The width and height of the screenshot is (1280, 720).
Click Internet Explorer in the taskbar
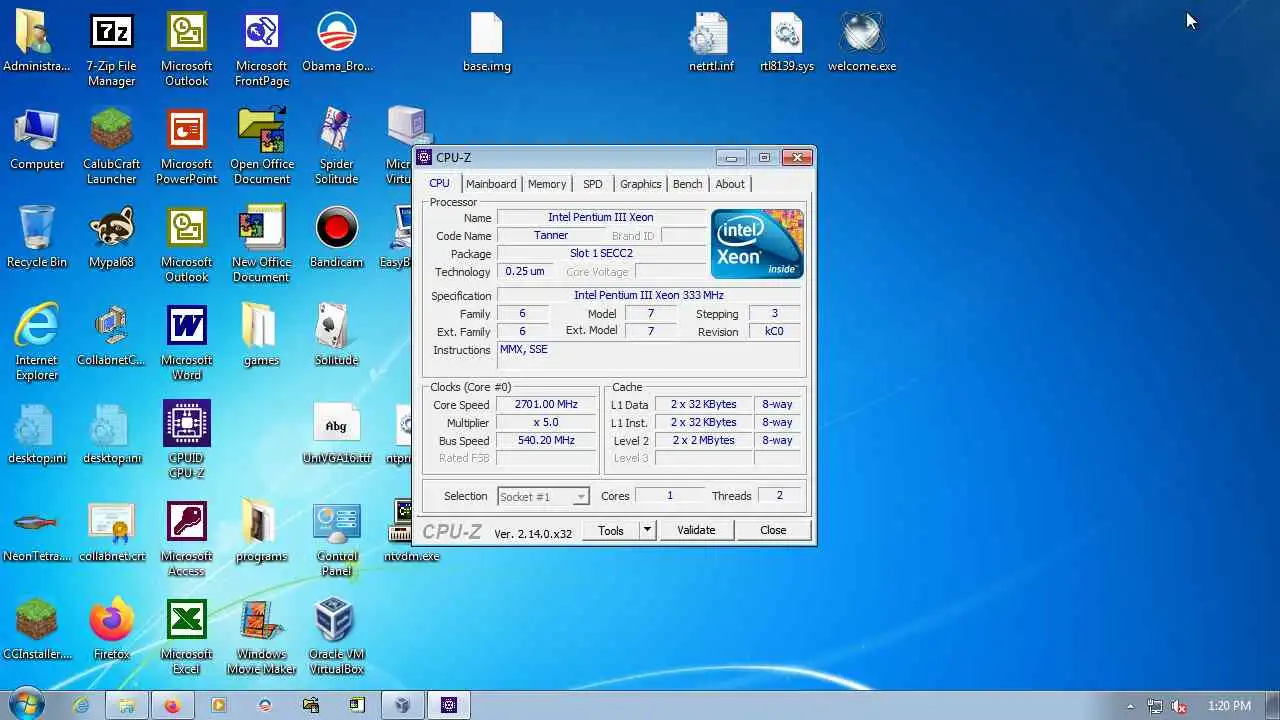coord(81,705)
